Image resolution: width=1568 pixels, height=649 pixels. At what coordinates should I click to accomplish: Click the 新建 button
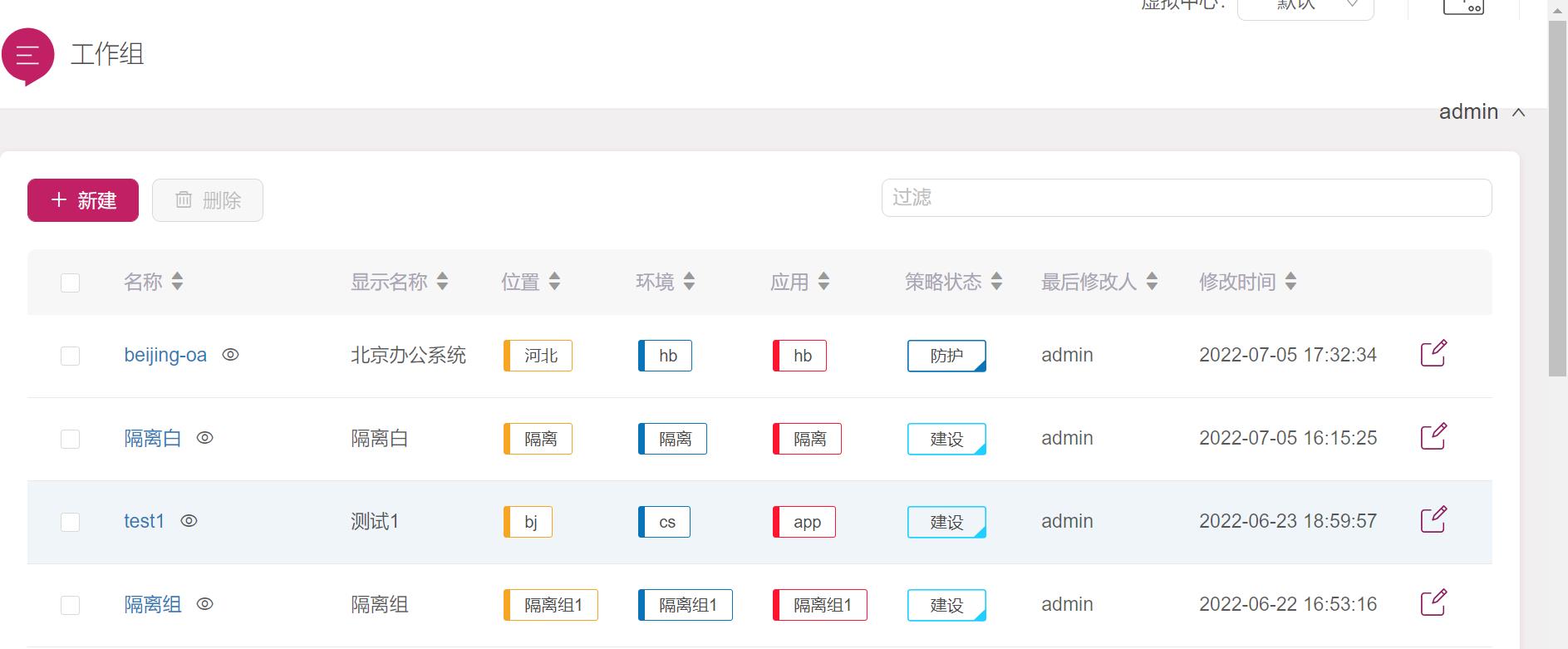point(83,200)
